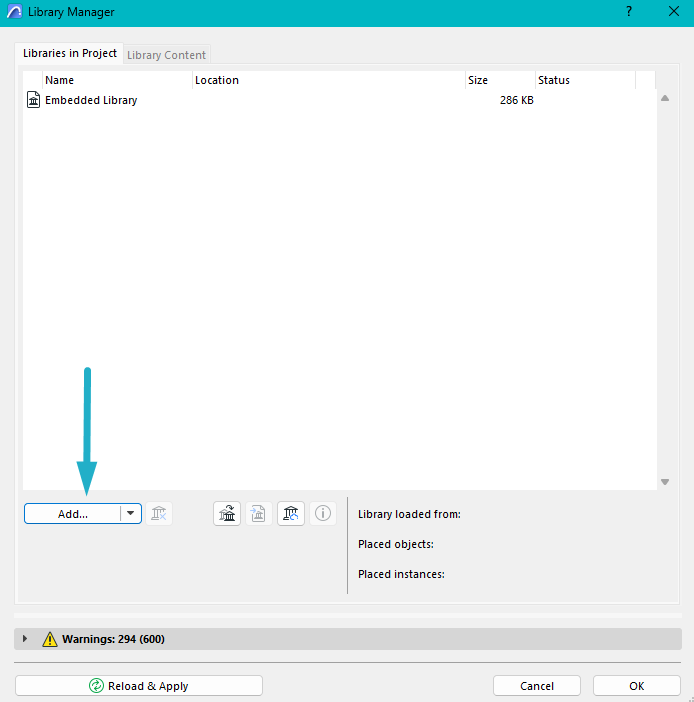This screenshot has height=702, width=694.
Task: Click the list scroll down arrow
Action: 665,482
